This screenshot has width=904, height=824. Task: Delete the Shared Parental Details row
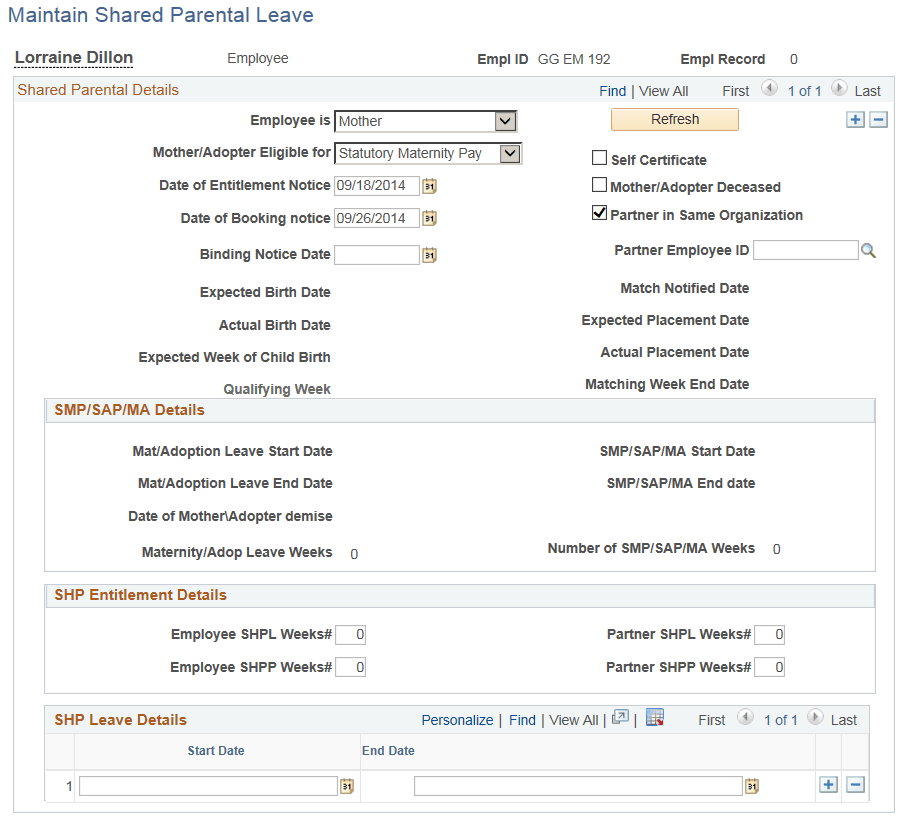878,120
